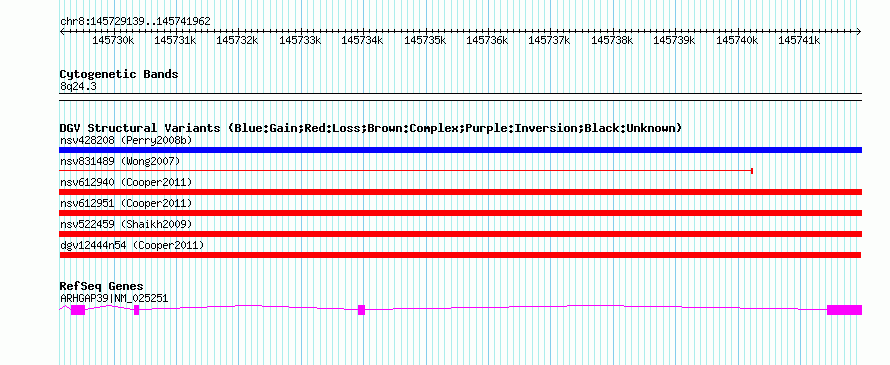Open the nsv428208 (Perry2008b) label
890x365 pixels.
click(125, 140)
